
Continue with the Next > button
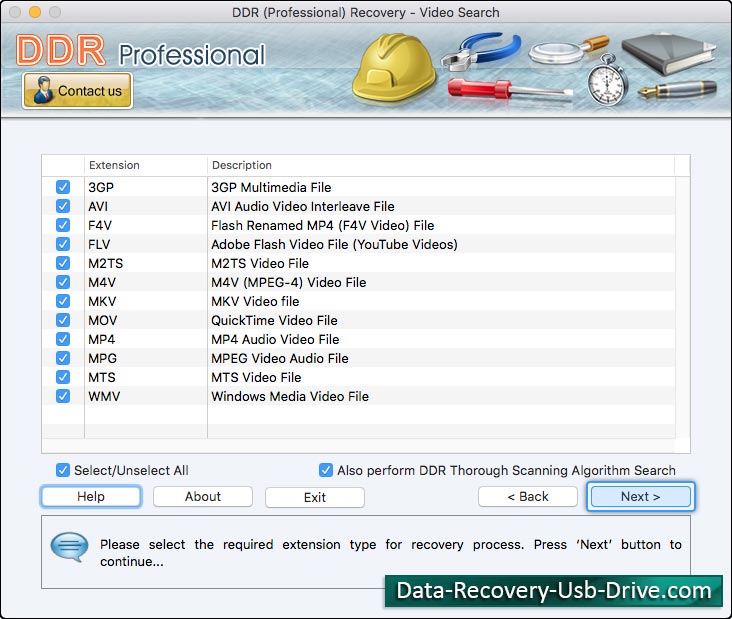pos(640,497)
